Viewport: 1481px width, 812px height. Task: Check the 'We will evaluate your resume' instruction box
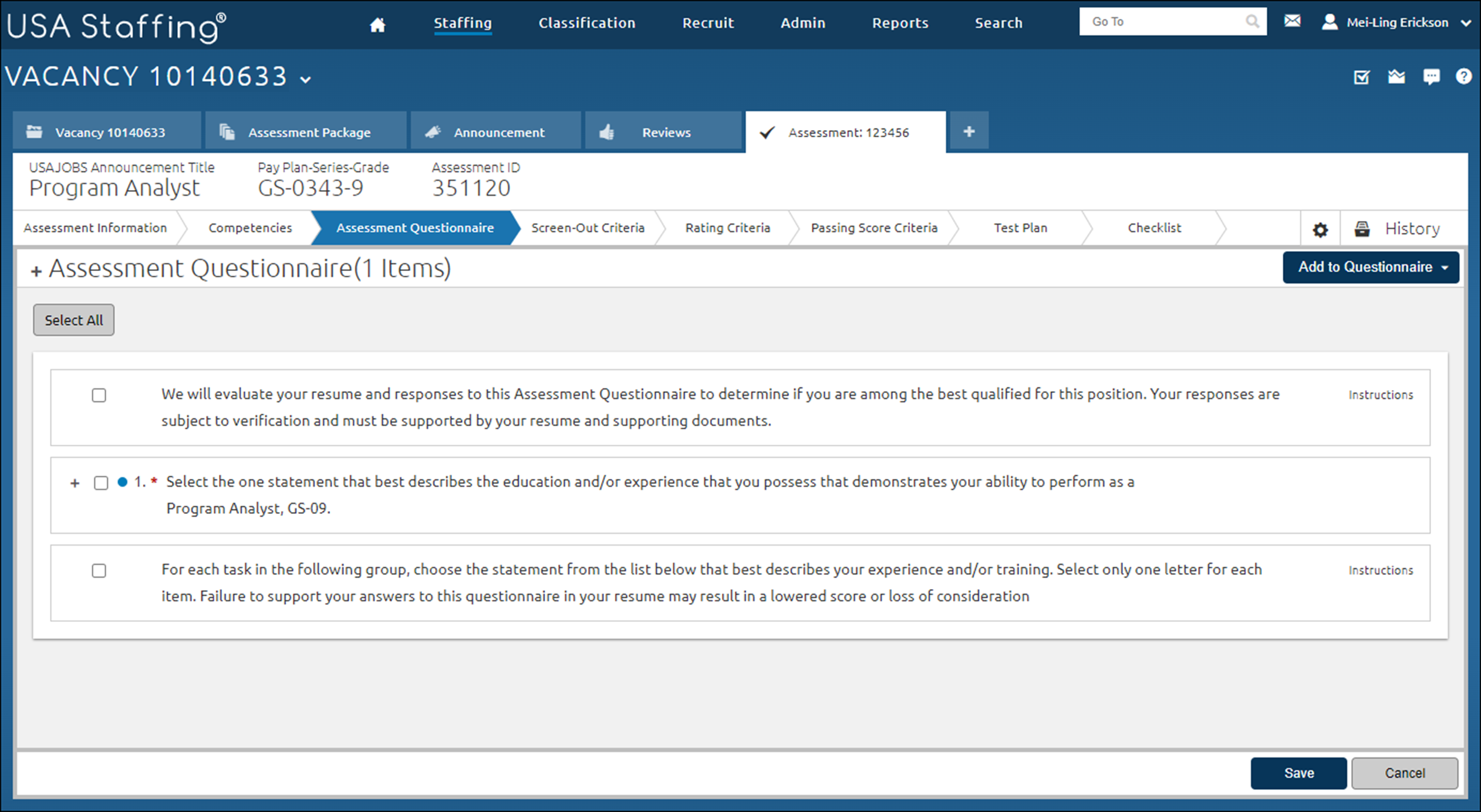(x=99, y=395)
